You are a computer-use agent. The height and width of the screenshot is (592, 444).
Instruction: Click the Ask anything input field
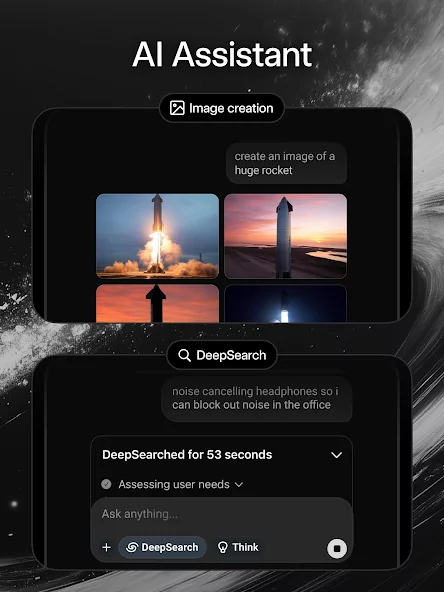click(x=222, y=514)
